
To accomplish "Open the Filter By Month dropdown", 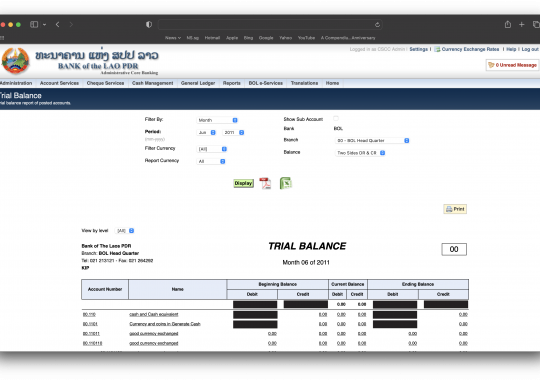I will coord(217,120).
